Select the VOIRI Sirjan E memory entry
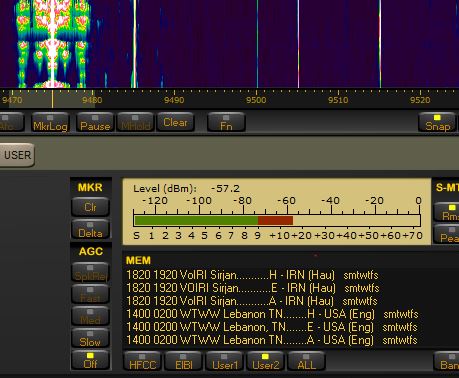 click(x=252, y=288)
